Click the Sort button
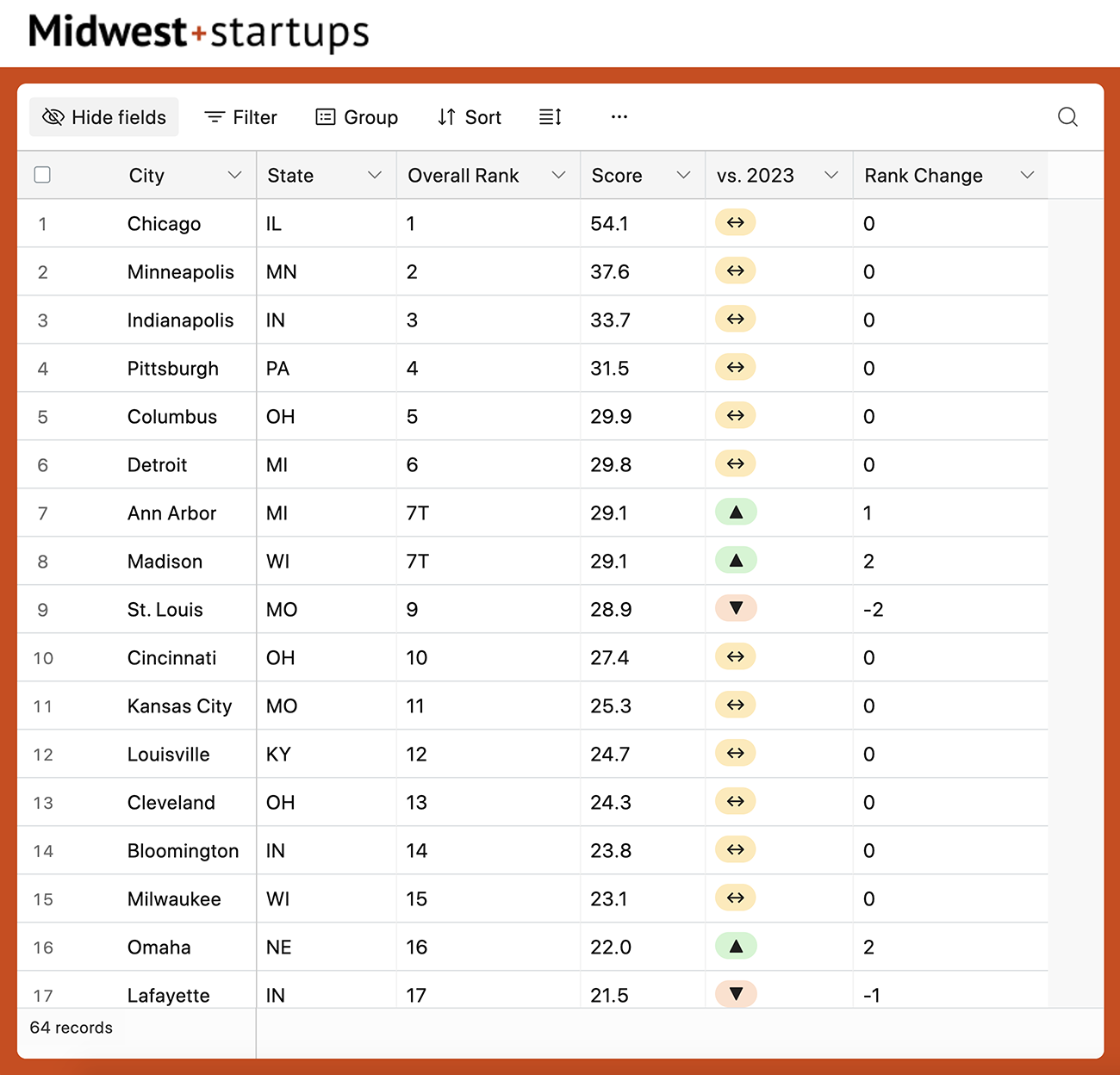1120x1075 pixels. pyautogui.click(x=470, y=117)
